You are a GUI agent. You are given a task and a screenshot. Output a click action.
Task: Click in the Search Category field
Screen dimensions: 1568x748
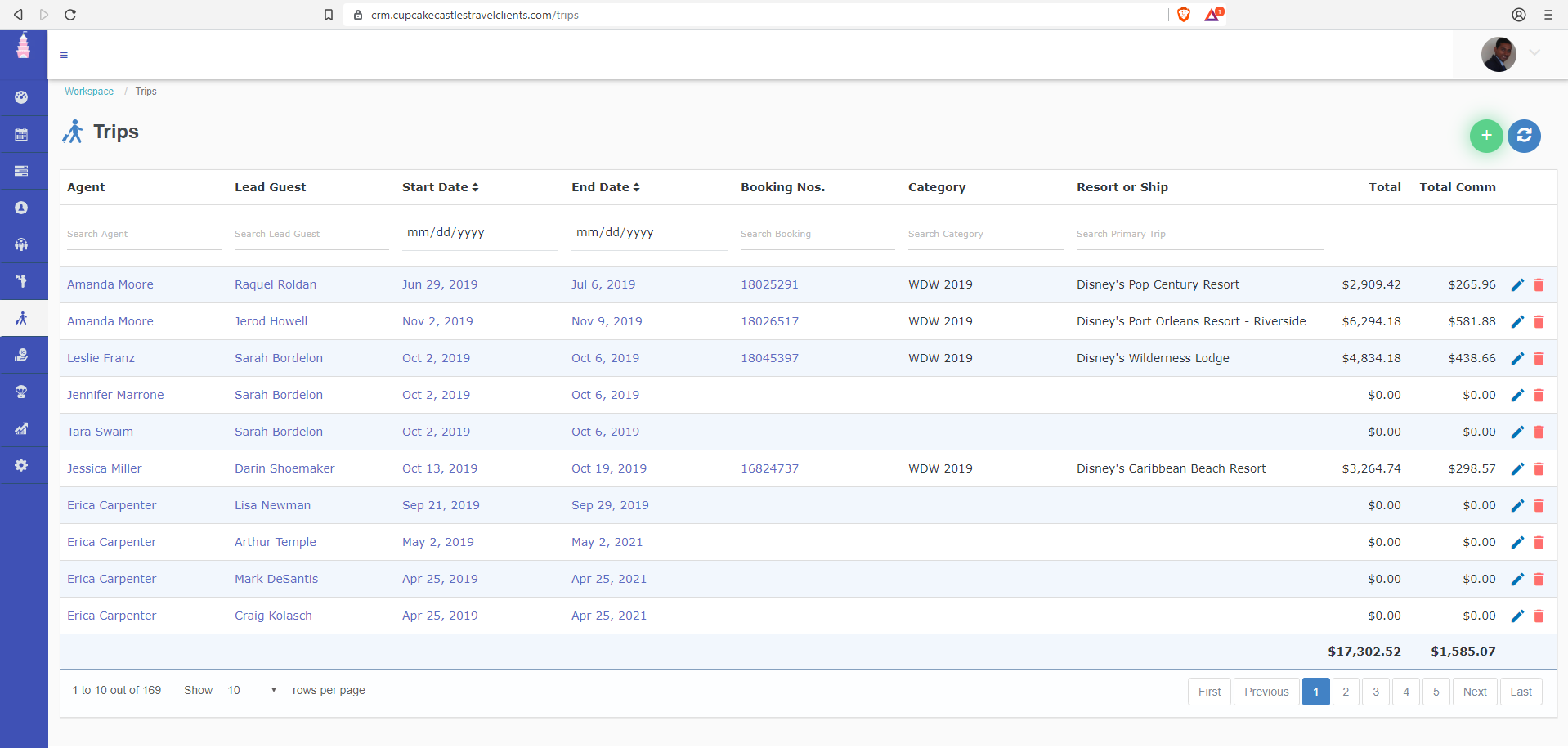pos(985,234)
